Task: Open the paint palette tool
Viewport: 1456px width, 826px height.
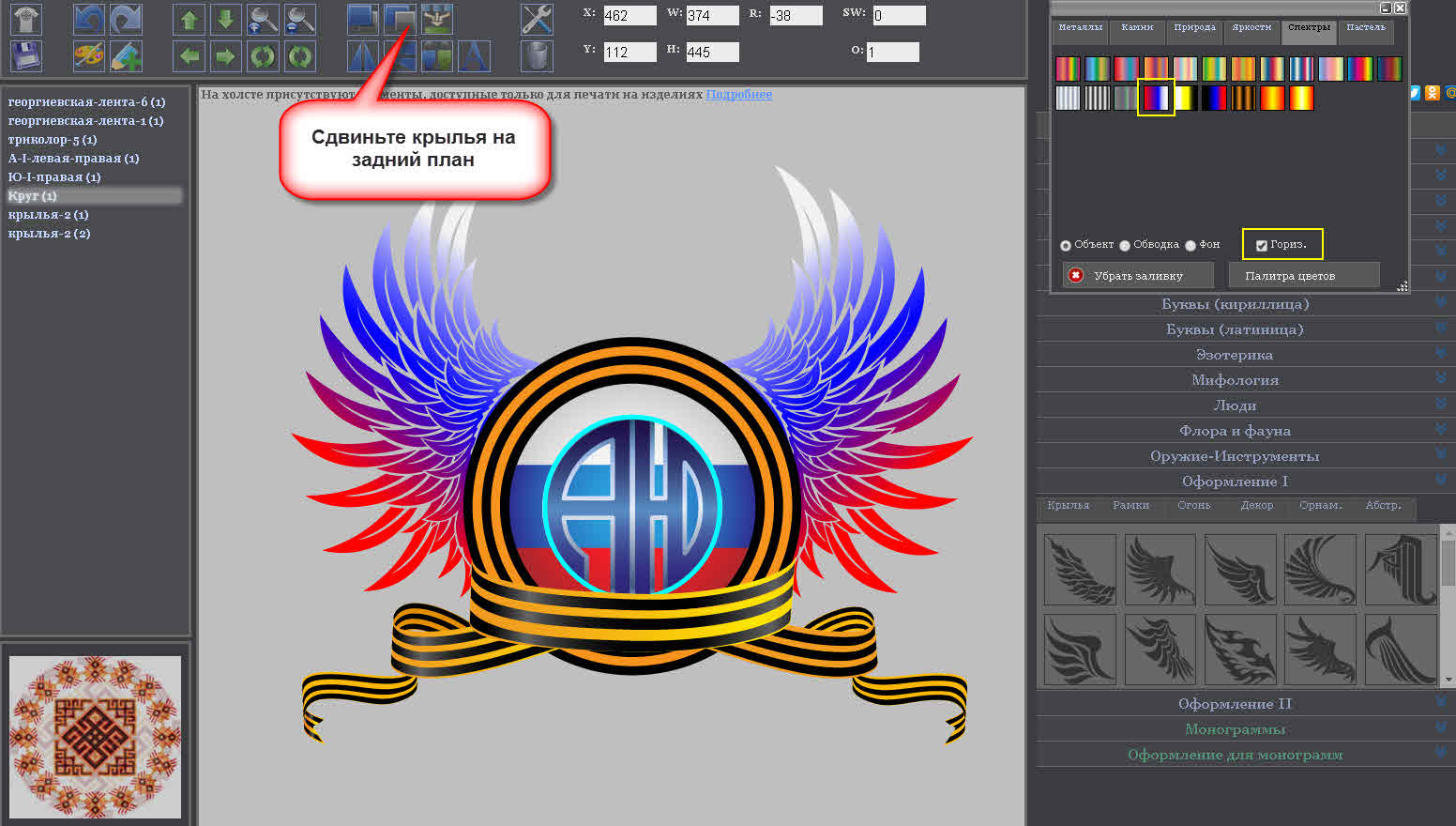Action: [89, 56]
